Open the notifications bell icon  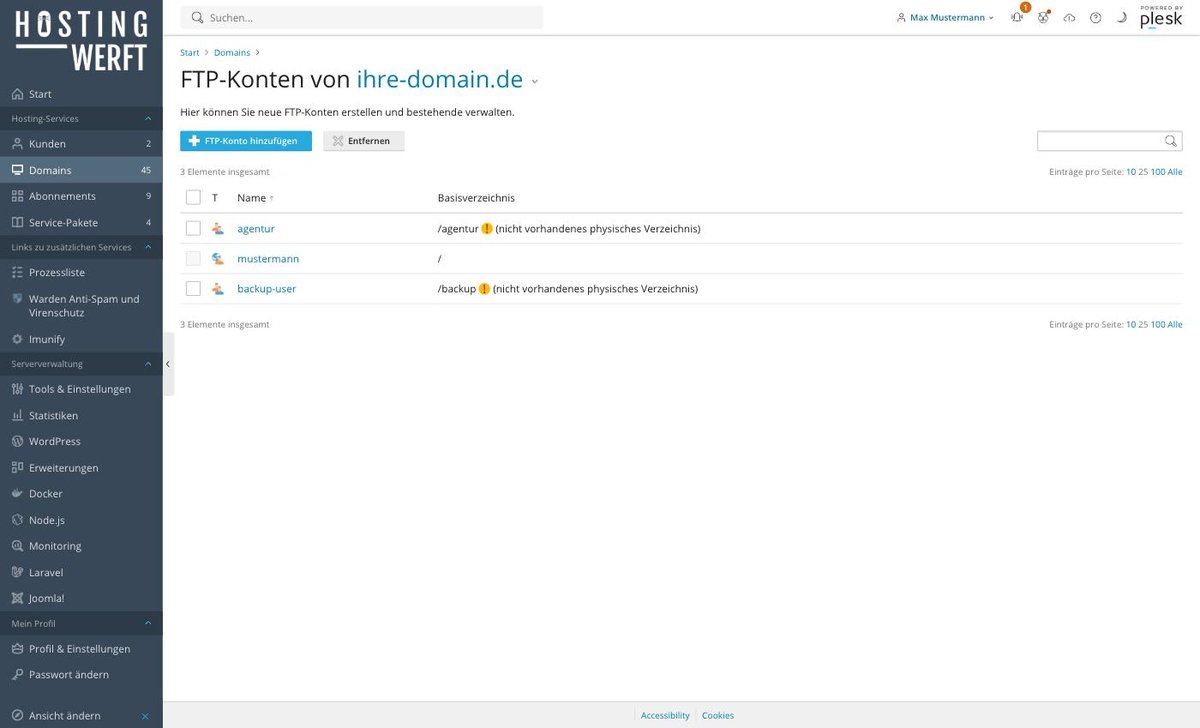1017,18
